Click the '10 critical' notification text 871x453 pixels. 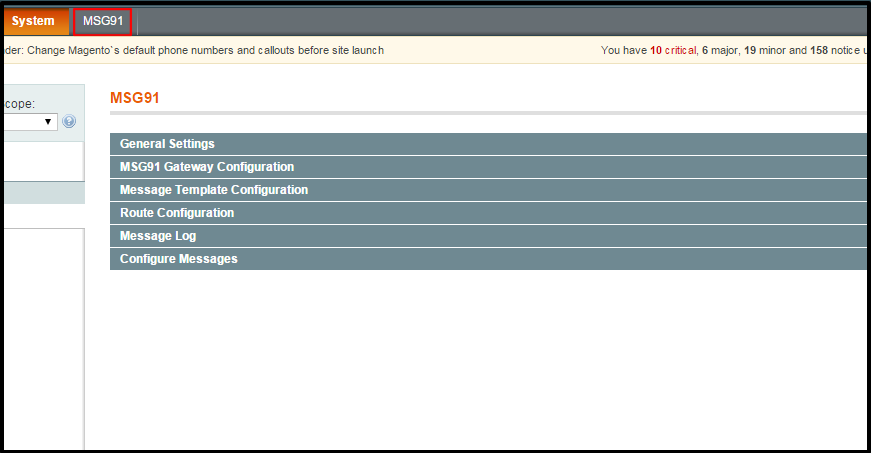(673, 51)
